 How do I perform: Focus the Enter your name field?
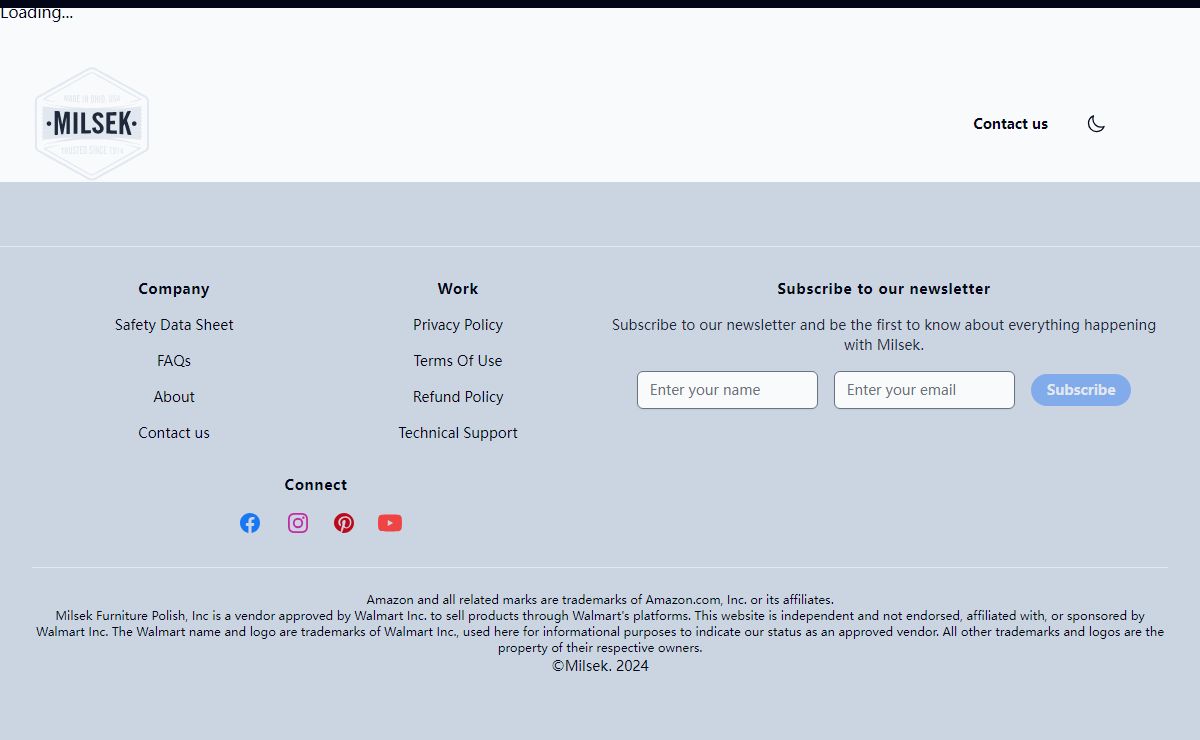727,390
